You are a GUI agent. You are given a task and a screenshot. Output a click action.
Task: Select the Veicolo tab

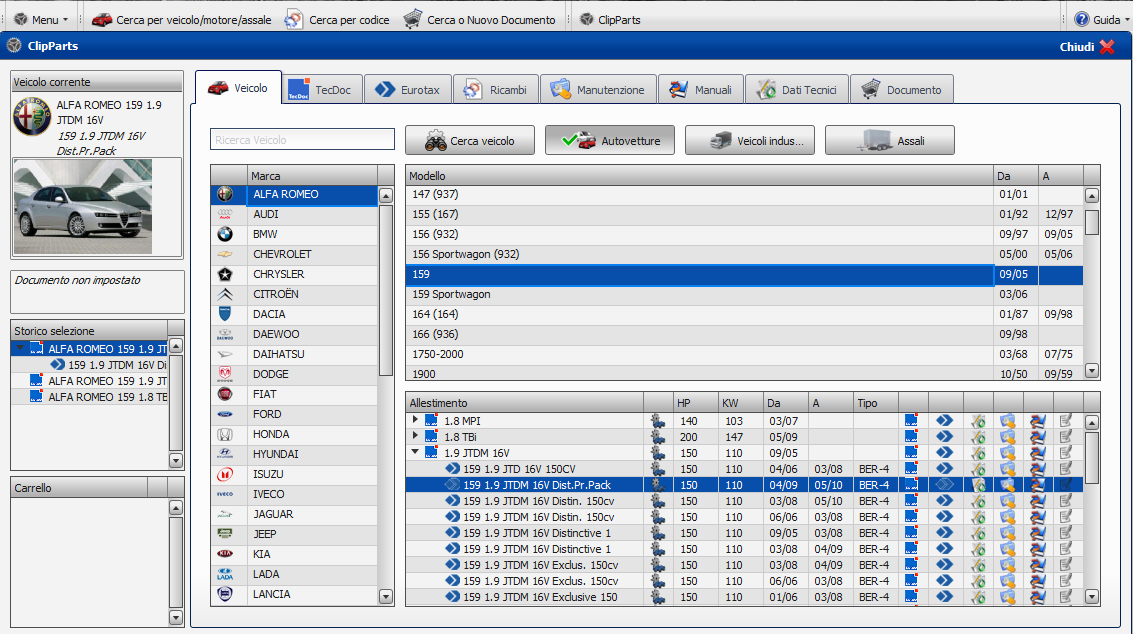click(x=238, y=88)
